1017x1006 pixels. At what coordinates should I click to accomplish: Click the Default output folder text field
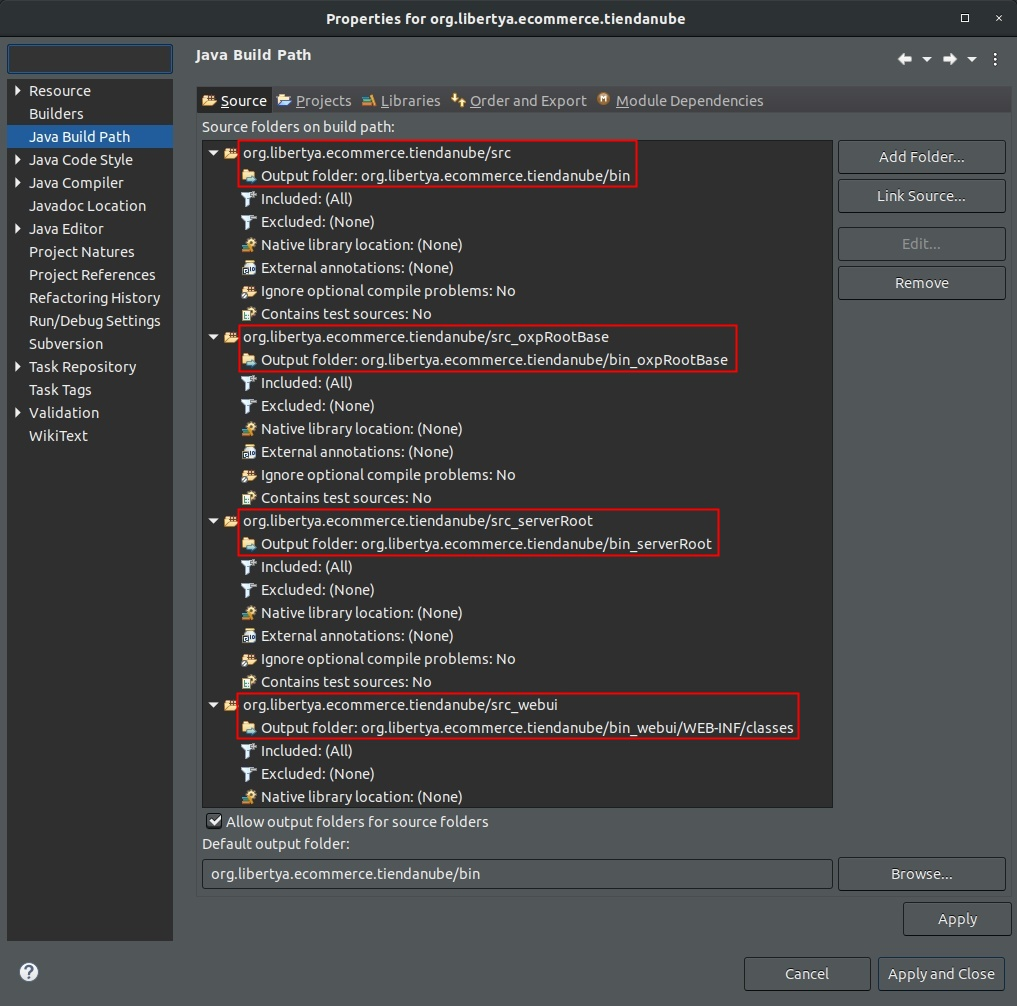click(517, 874)
